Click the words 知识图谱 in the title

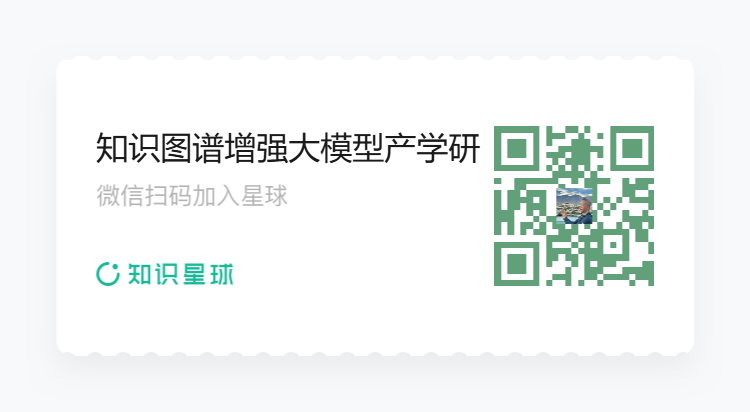[160, 148]
